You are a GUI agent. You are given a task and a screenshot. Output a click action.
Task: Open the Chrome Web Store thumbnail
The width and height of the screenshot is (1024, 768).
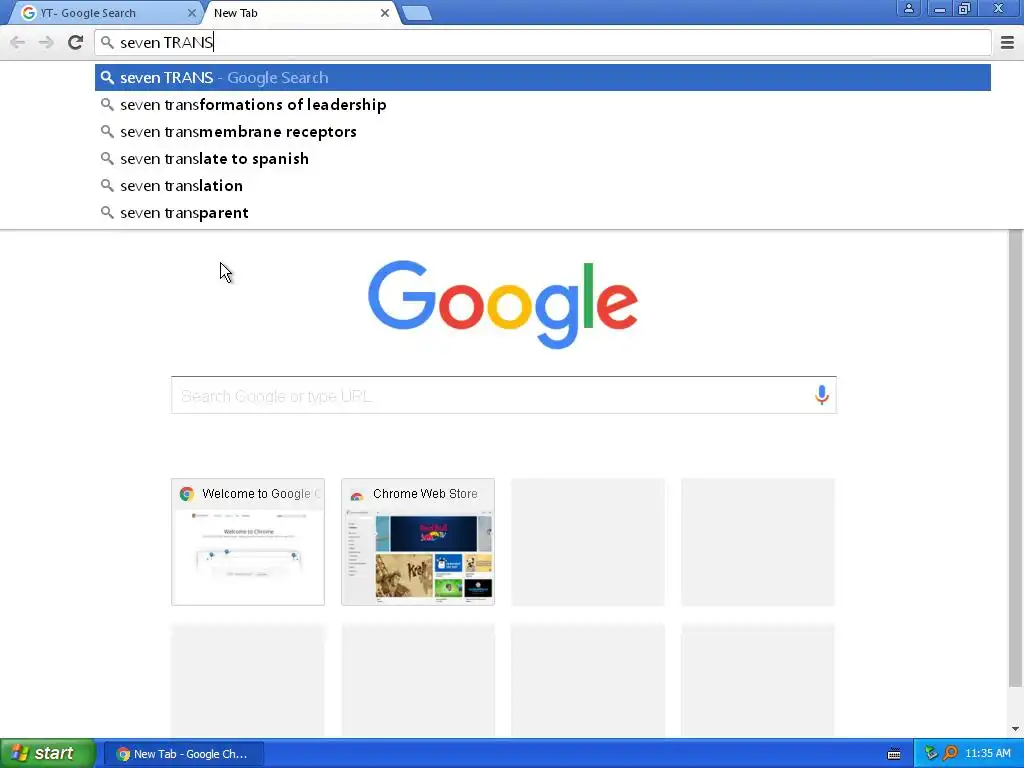pos(418,542)
